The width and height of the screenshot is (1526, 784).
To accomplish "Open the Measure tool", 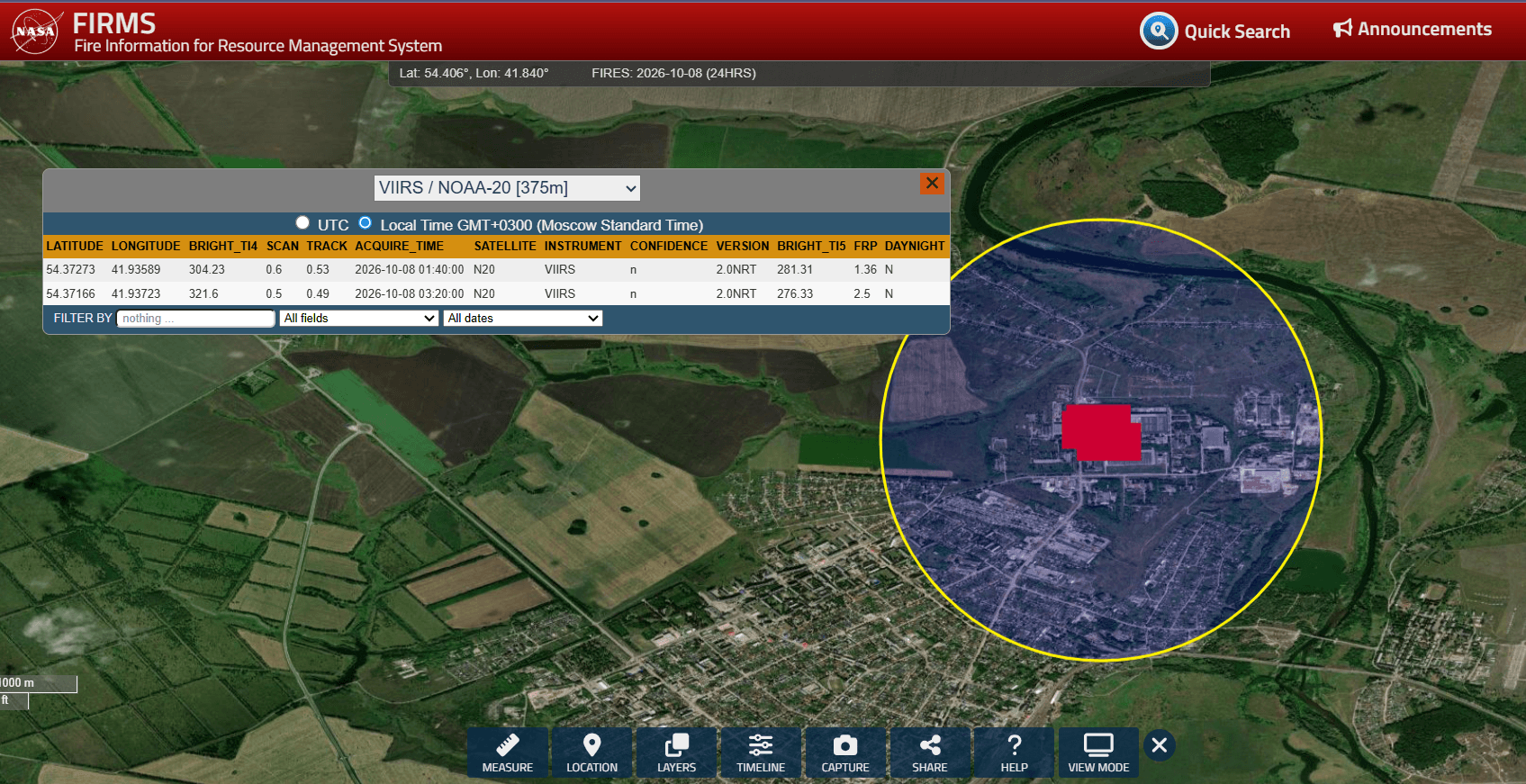I will [508, 752].
